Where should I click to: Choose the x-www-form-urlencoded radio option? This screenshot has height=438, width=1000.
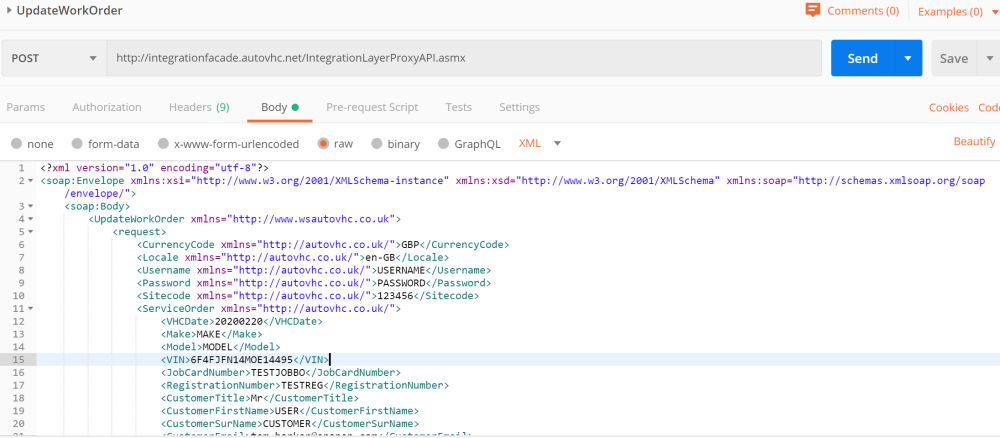[163, 144]
